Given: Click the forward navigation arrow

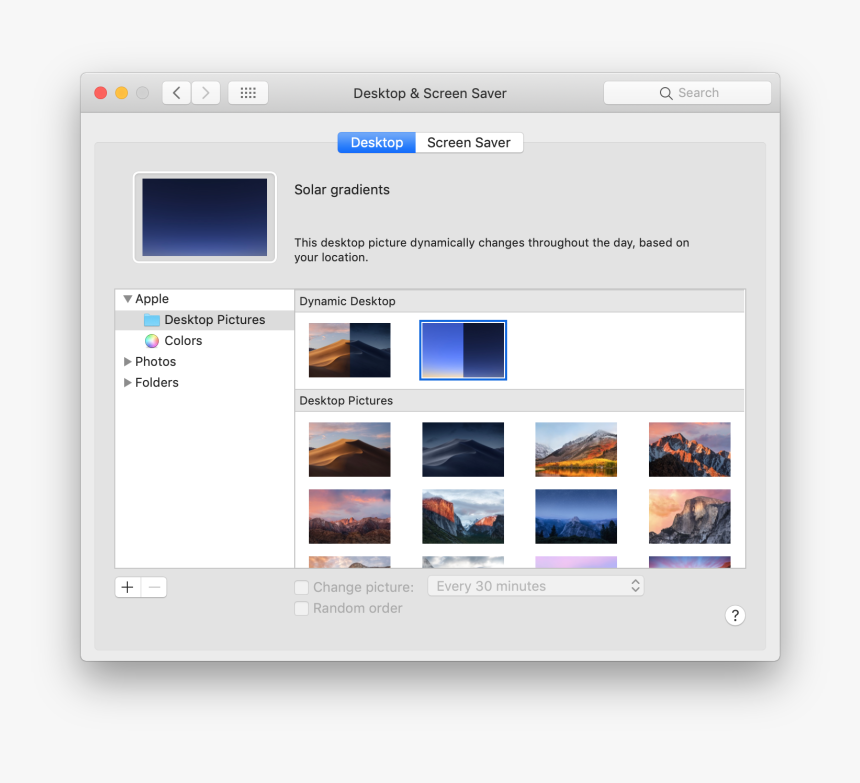Looking at the screenshot, I should click(206, 92).
